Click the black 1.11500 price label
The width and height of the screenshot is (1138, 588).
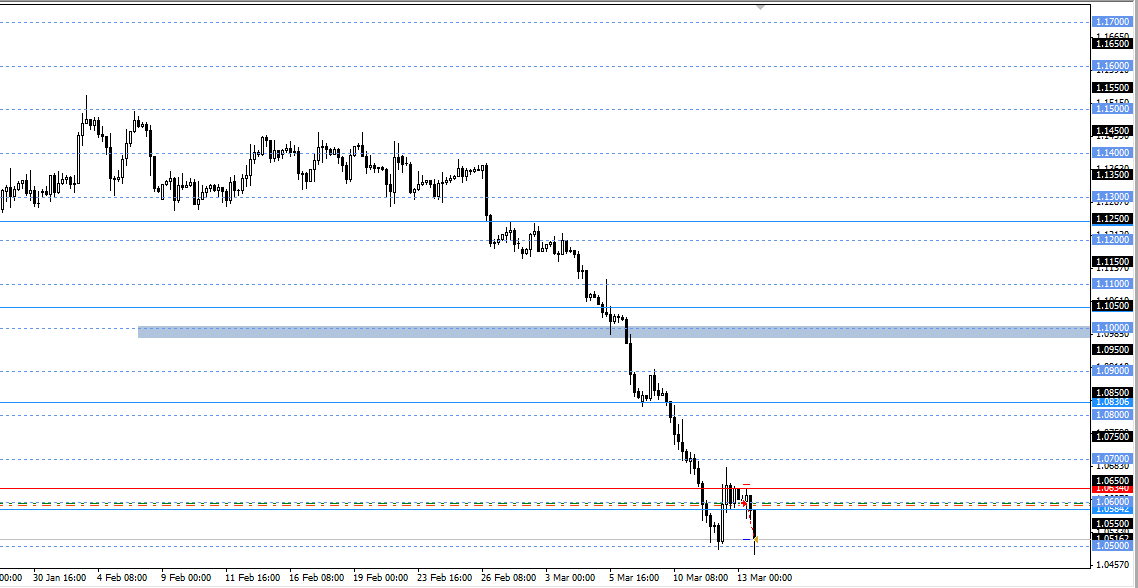1113,261
